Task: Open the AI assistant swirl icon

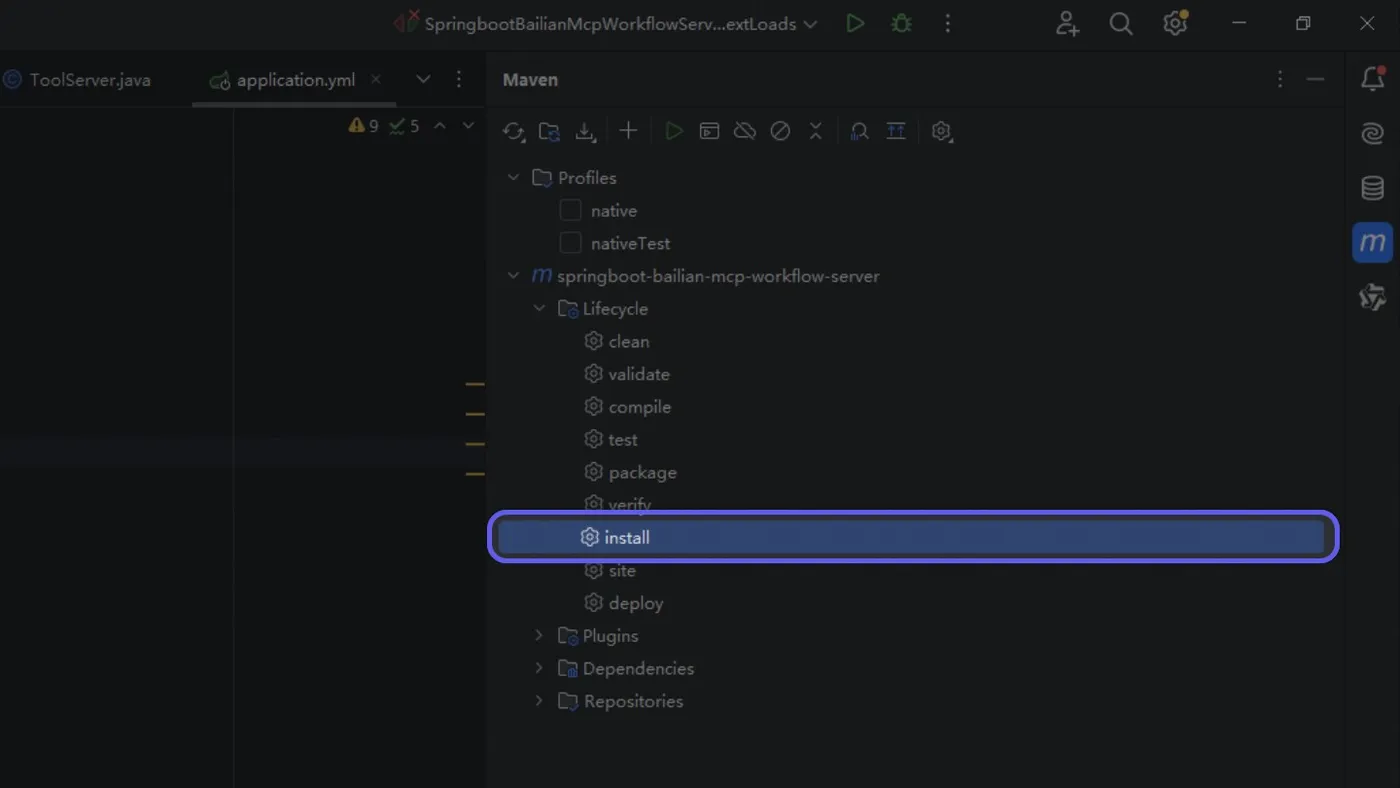Action: pos(1373,133)
